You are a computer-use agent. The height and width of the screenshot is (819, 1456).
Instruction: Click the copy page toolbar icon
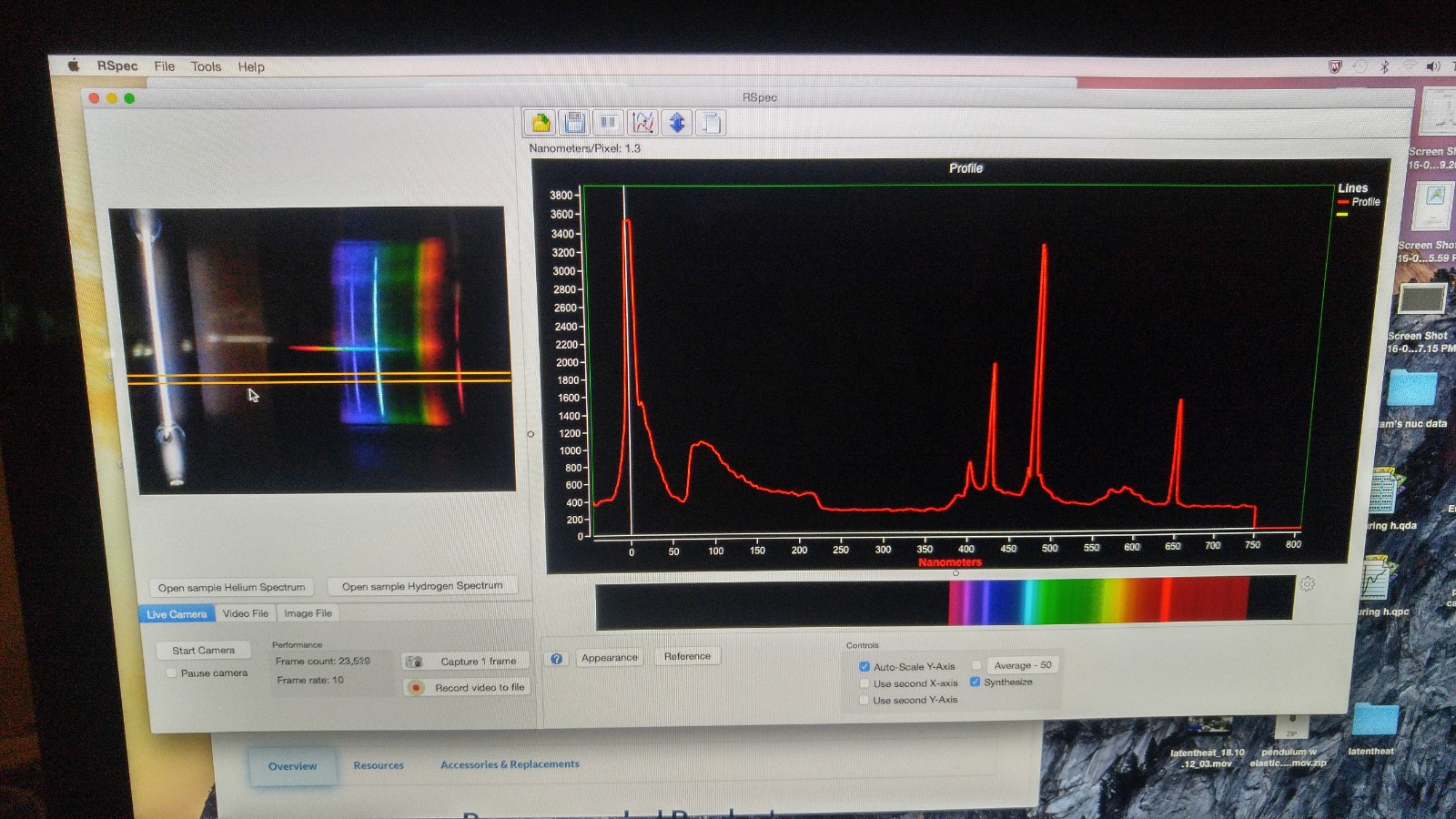710,122
